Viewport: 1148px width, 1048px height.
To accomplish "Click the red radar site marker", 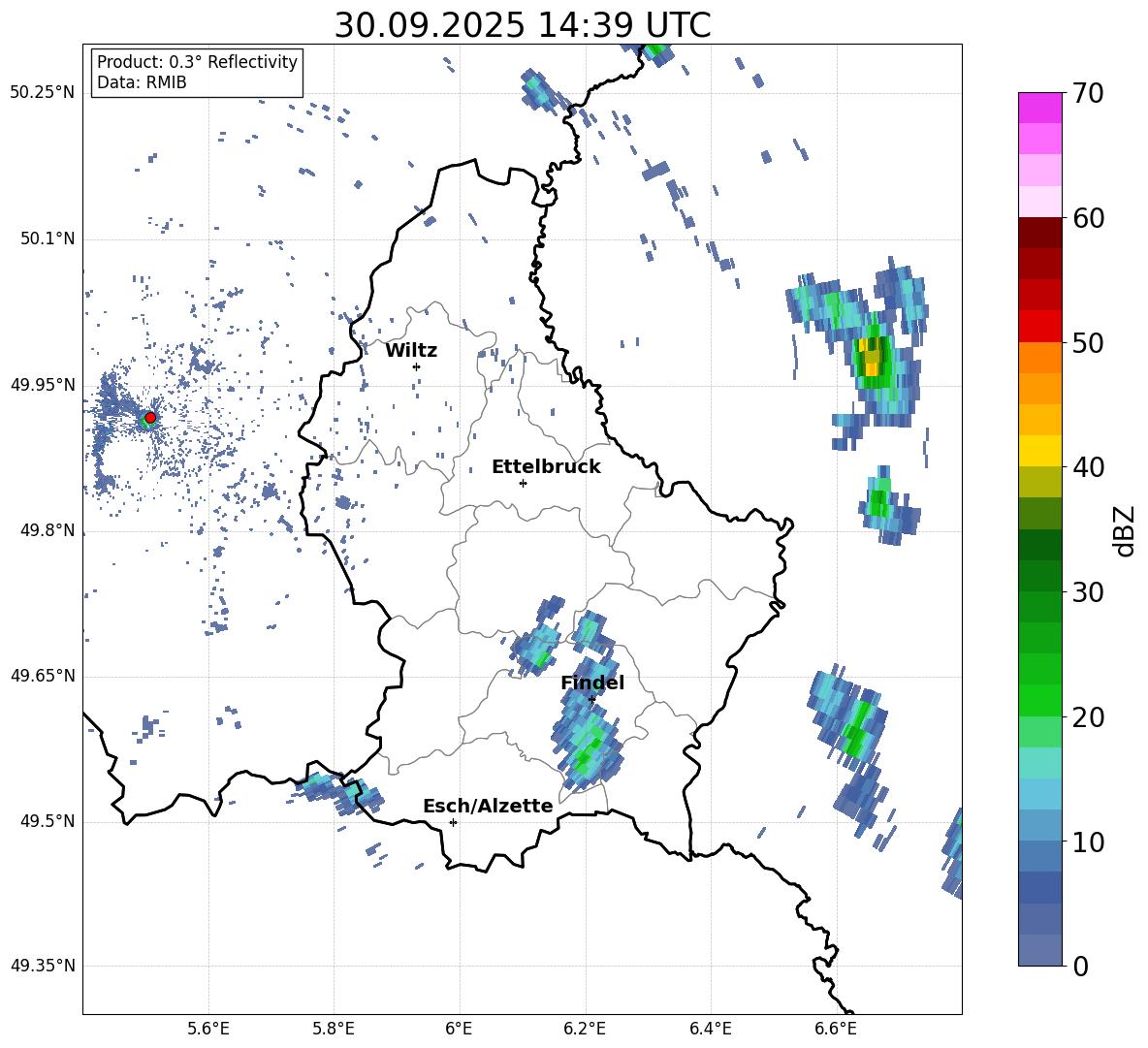I will point(150,417).
